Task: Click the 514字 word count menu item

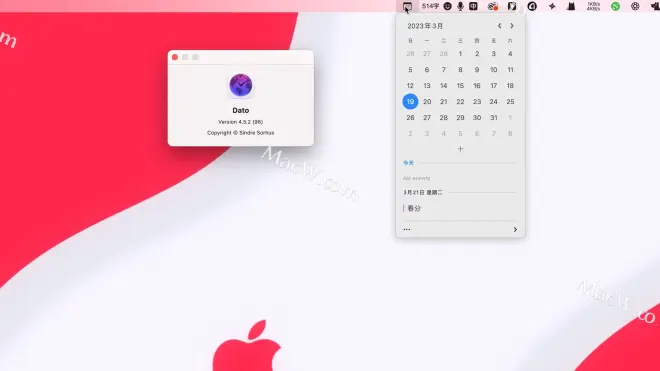Action: click(430, 6)
